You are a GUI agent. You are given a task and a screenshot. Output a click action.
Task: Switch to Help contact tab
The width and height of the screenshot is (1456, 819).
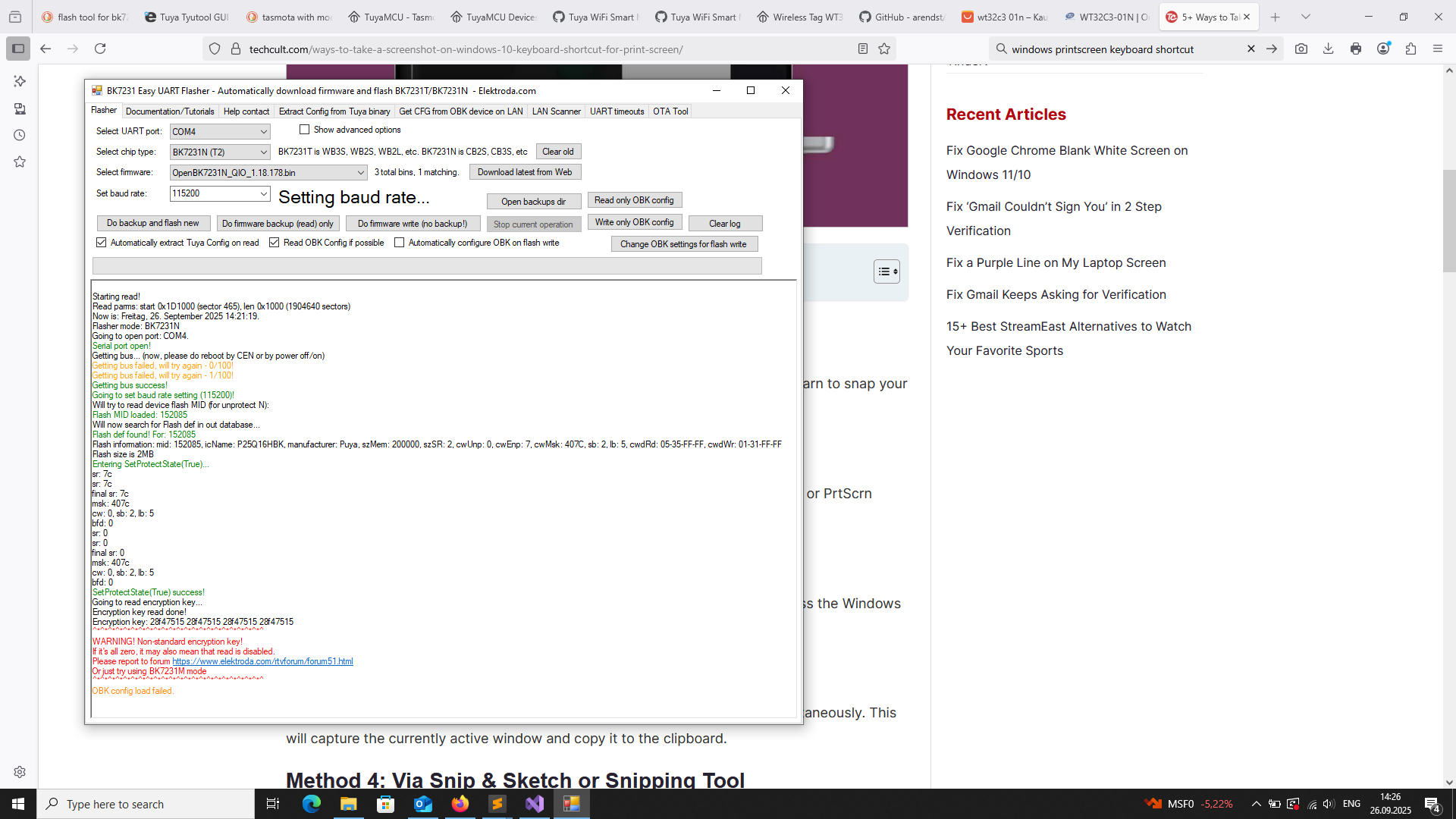coord(246,111)
